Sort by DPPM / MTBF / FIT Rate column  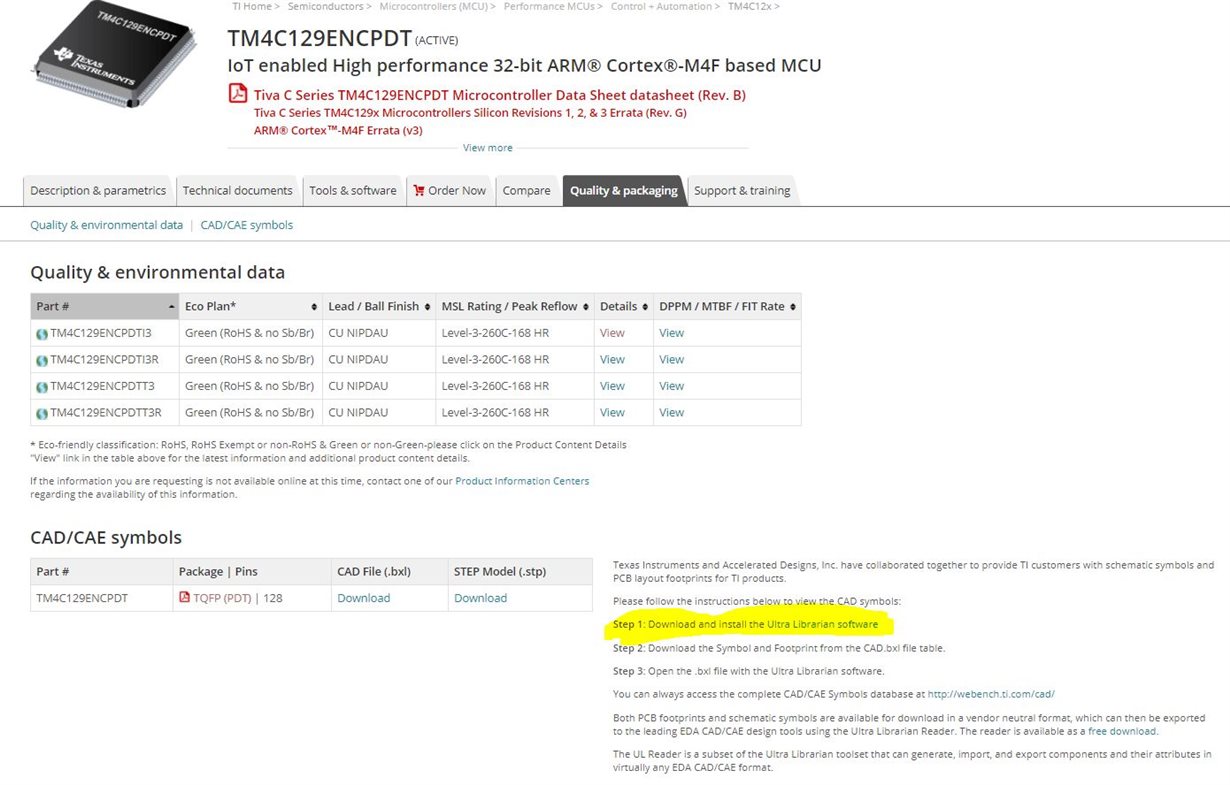click(x=727, y=306)
